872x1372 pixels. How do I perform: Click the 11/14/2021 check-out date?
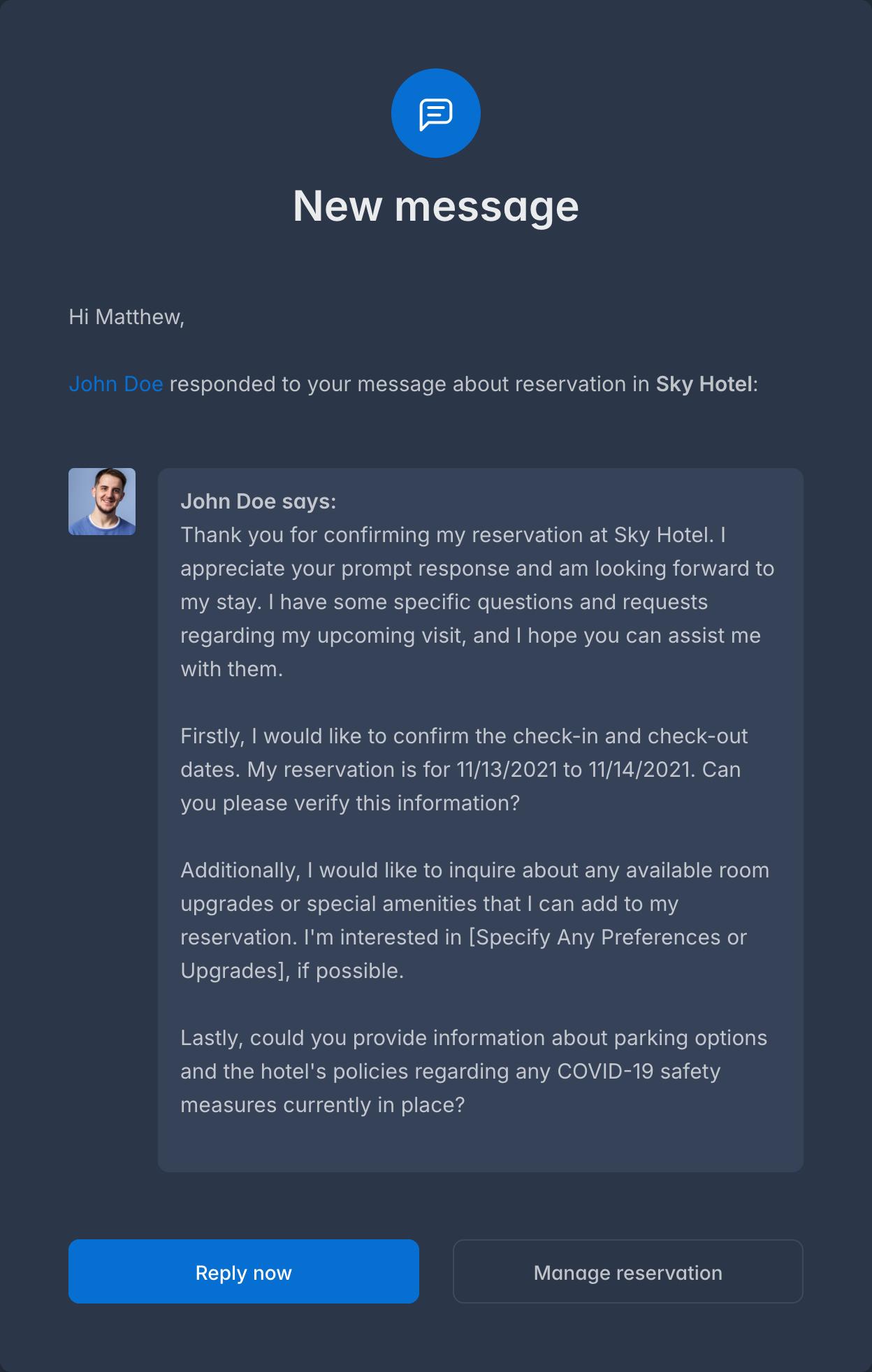[639, 770]
